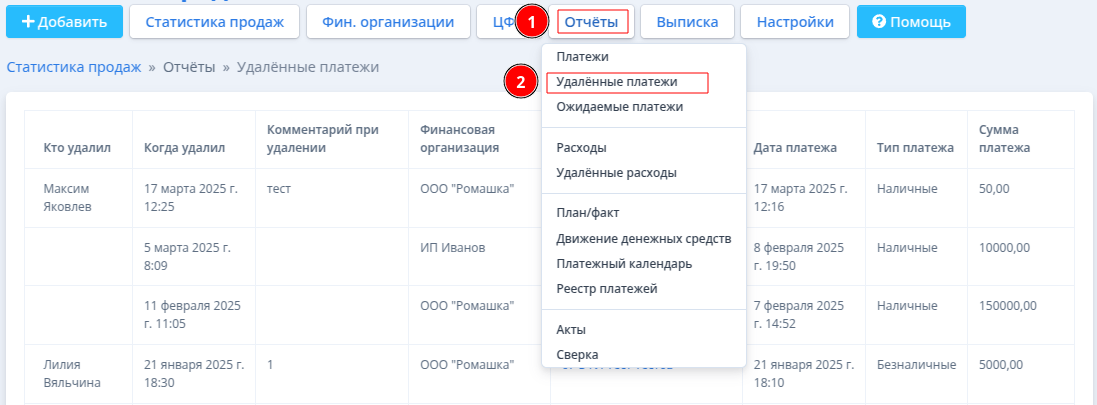
Task: Open the План/факт report
Action: point(588,213)
